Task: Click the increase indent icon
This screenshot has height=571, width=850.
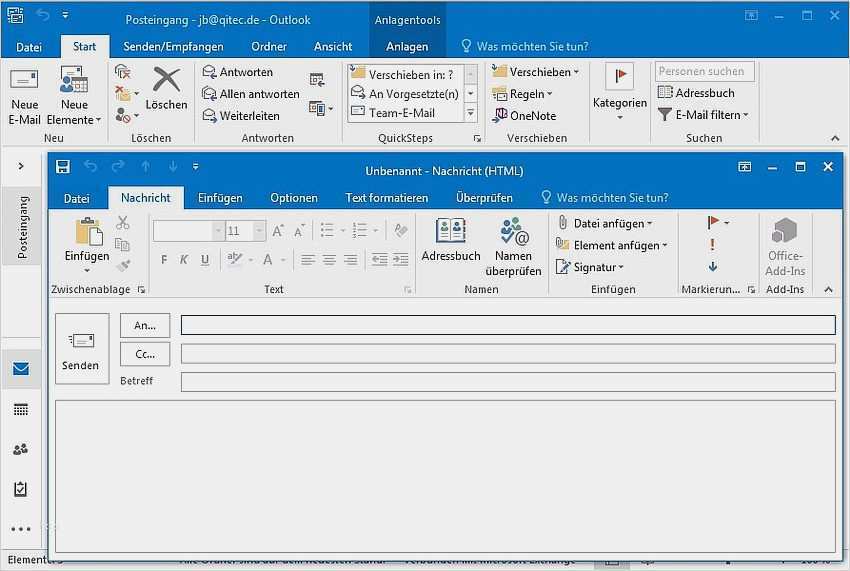Action: [x=401, y=260]
